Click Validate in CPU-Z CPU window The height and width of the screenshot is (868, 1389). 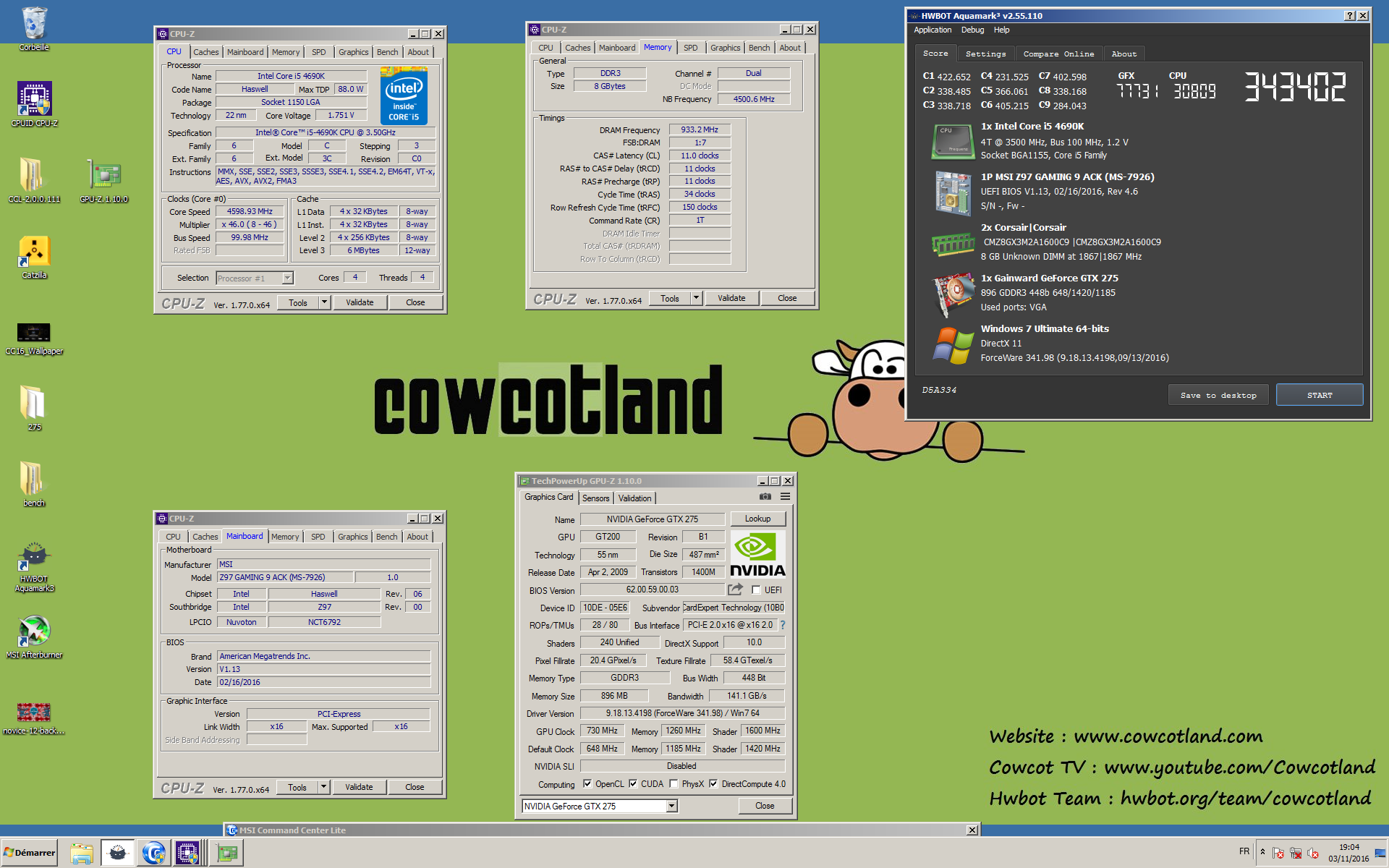[x=360, y=302]
